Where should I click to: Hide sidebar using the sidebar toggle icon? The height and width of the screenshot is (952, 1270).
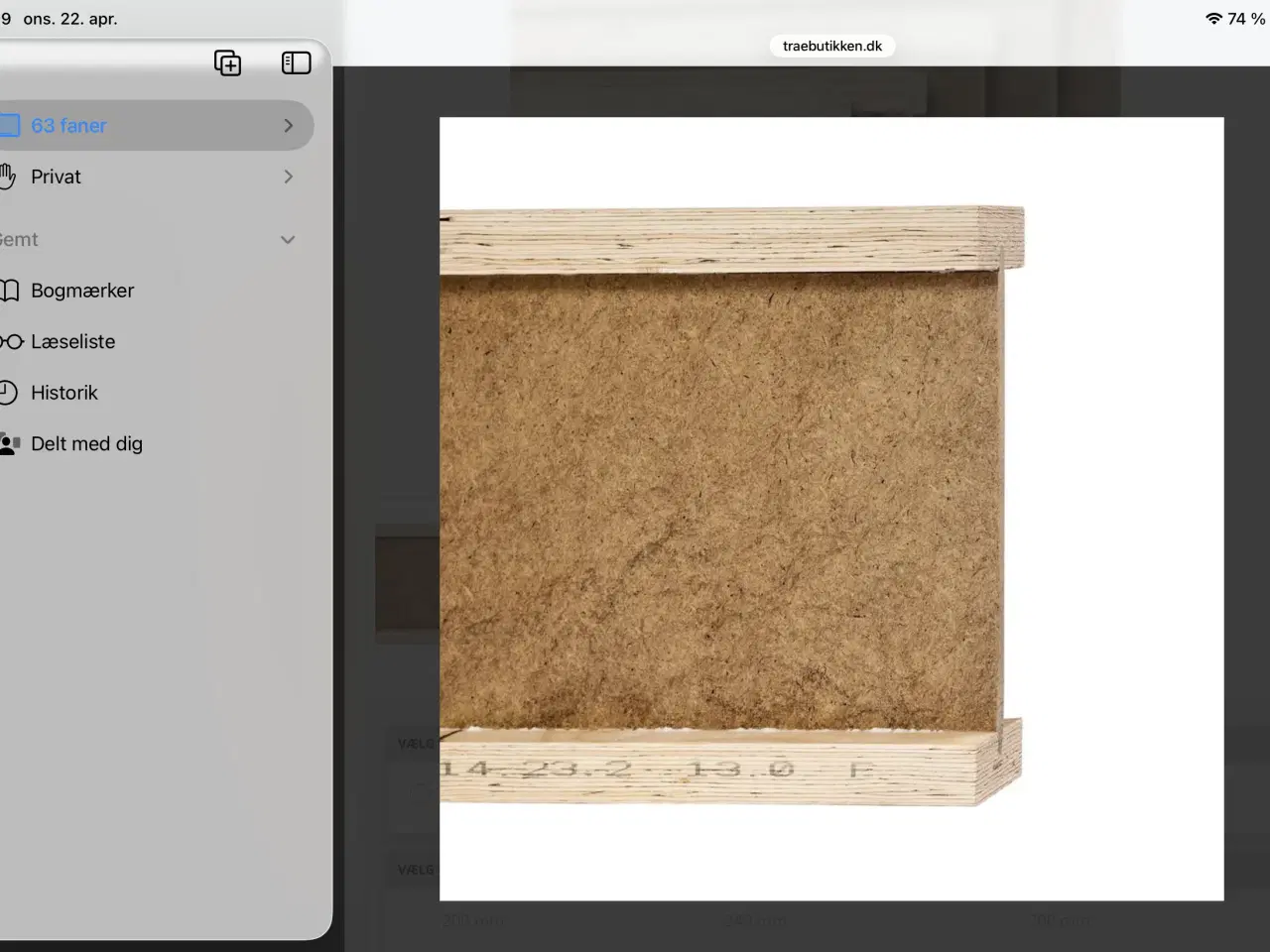click(296, 63)
